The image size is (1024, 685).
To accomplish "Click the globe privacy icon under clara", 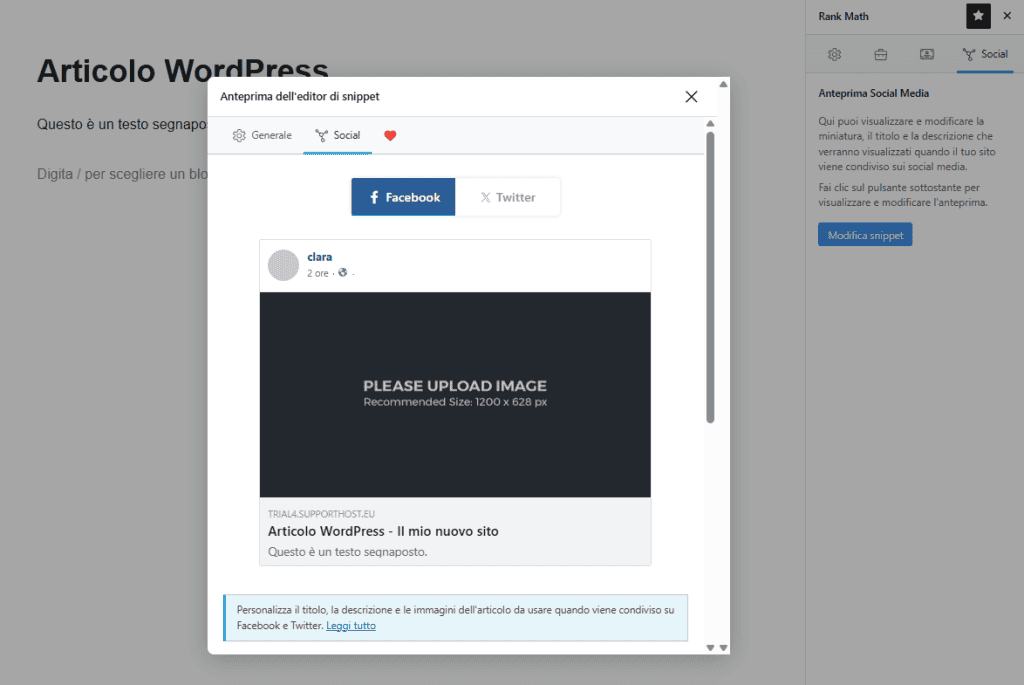I will tap(342, 272).
